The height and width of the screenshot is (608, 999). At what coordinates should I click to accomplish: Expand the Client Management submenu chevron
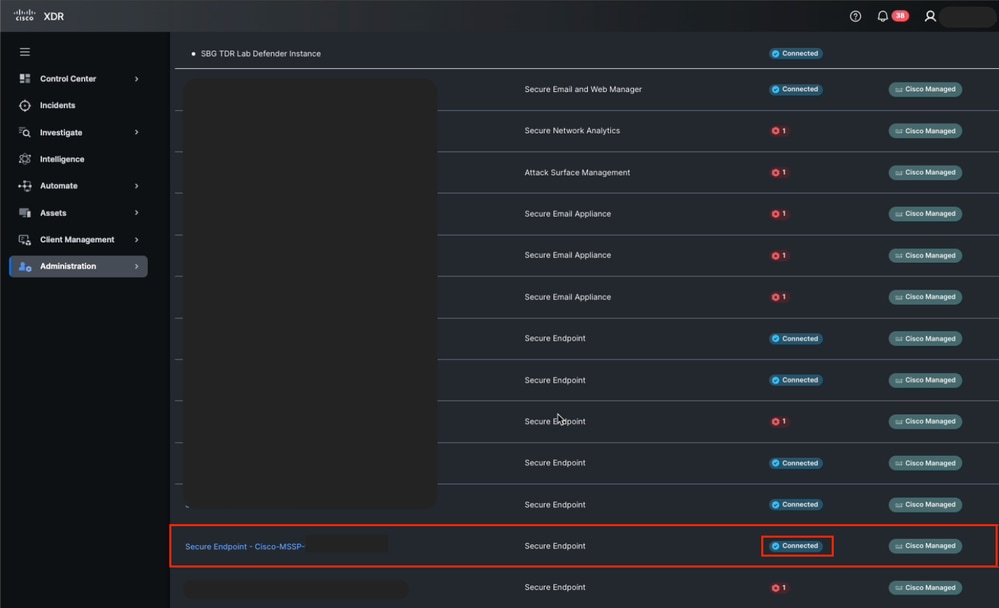pyautogui.click(x=136, y=240)
